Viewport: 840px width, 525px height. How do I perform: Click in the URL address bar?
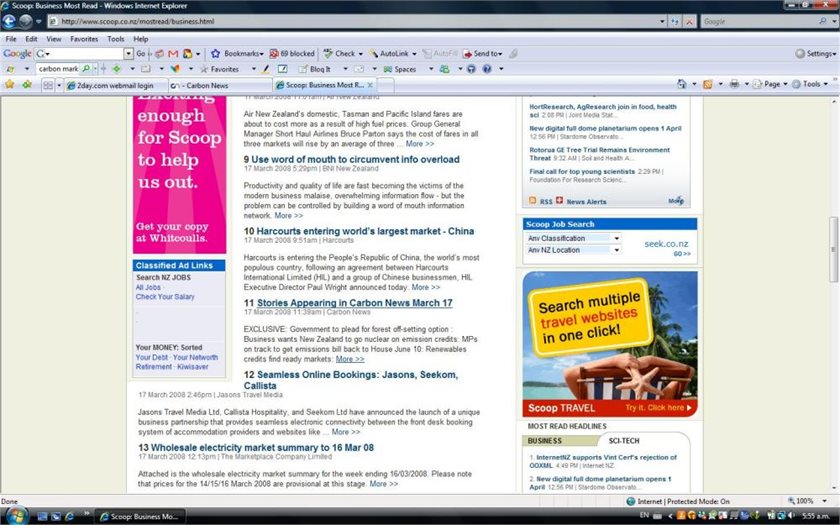click(354, 21)
